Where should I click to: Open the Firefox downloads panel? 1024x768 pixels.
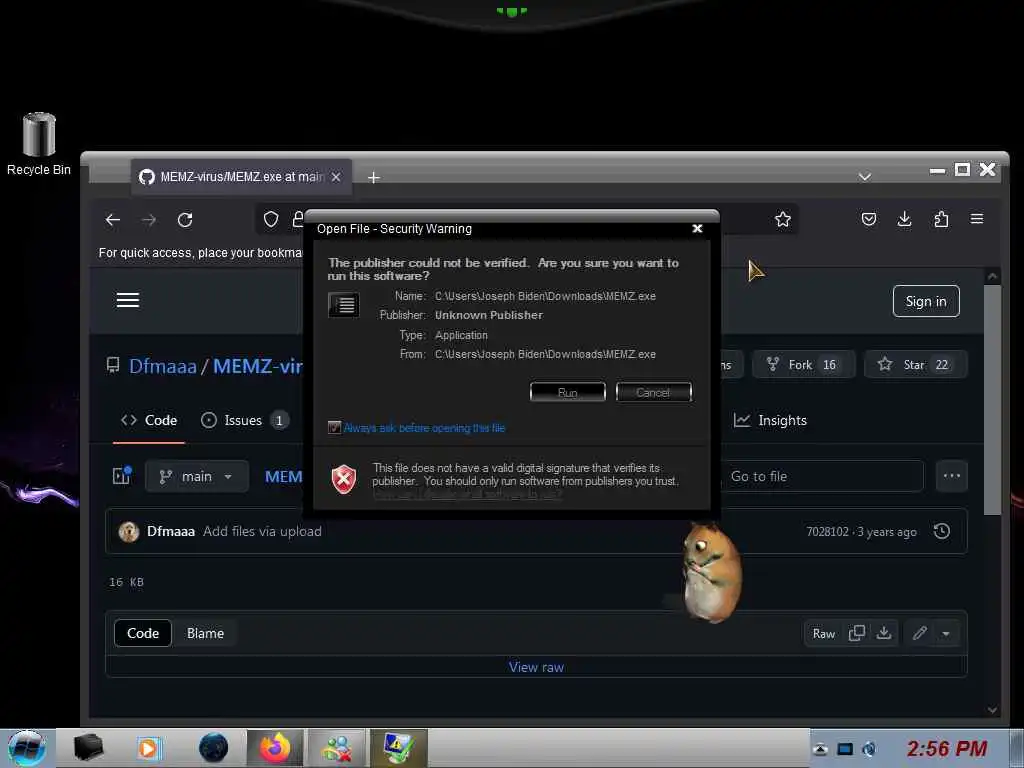[x=904, y=219]
